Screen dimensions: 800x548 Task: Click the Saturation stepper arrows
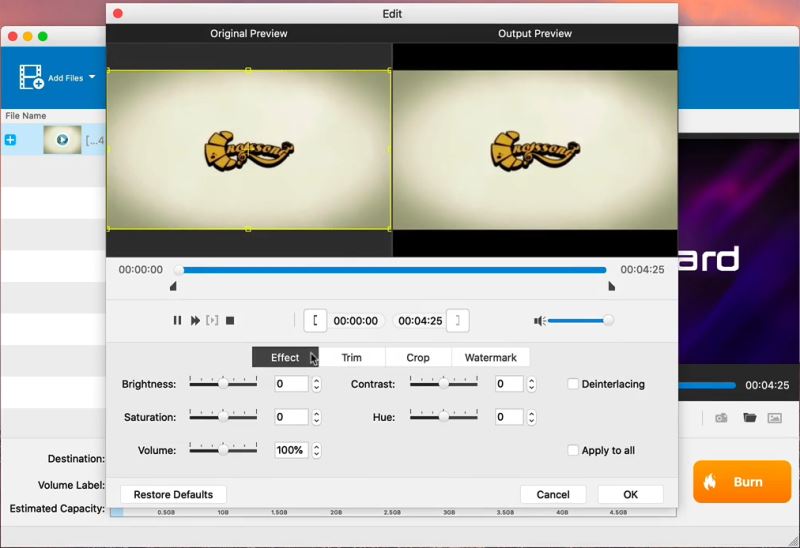point(316,417)
